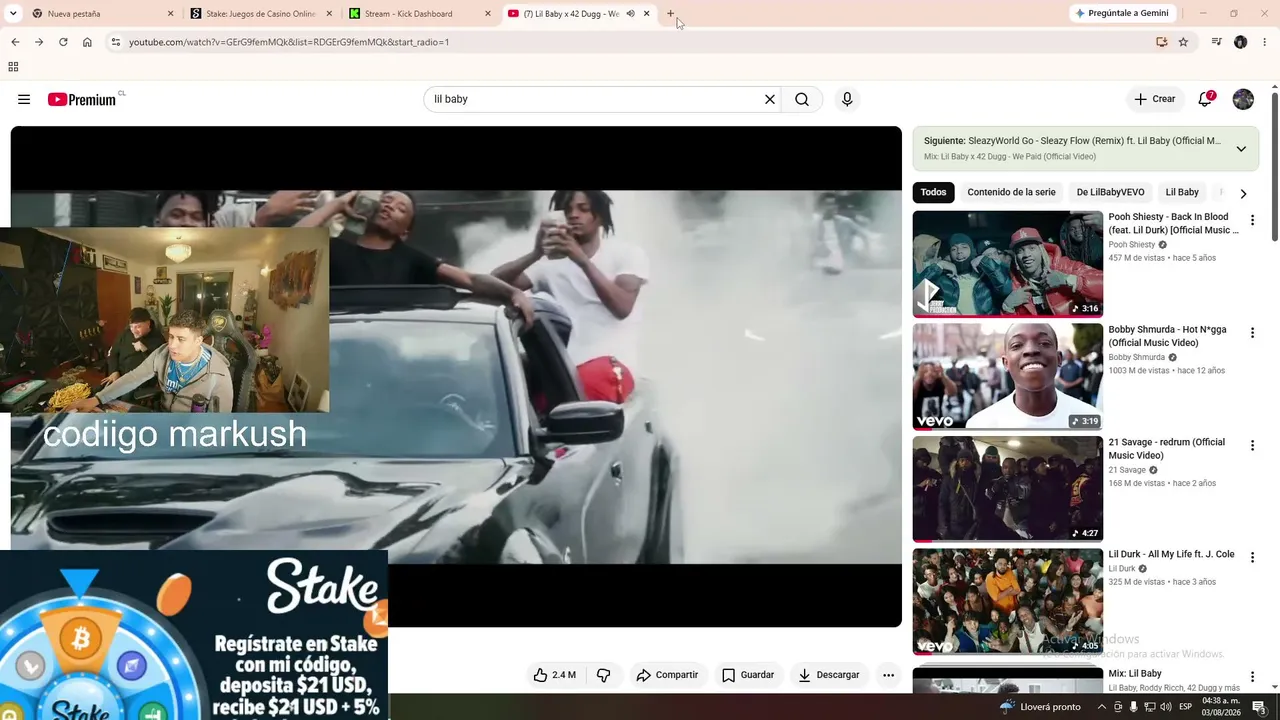
Task: Reload the page
Action: point(63,42)
